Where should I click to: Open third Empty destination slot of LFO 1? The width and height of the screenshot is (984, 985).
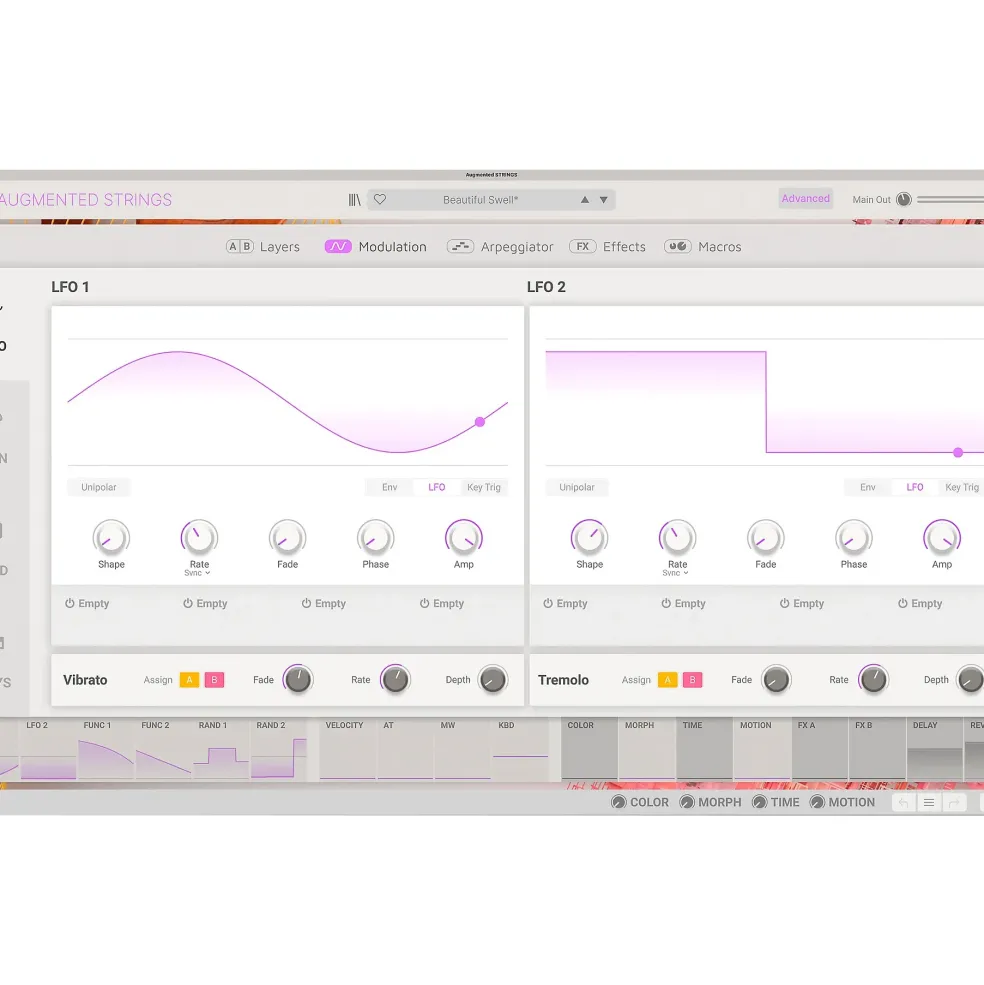click(x=324, y=603)
